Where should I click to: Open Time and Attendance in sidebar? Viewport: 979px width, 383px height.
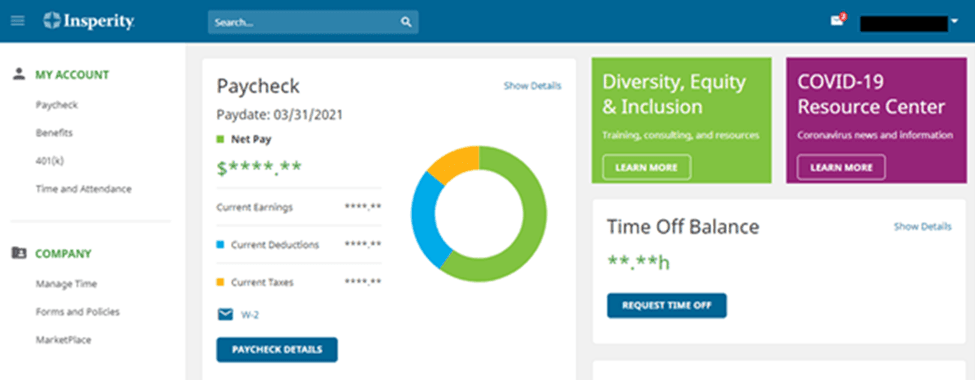tap(84, 189)
